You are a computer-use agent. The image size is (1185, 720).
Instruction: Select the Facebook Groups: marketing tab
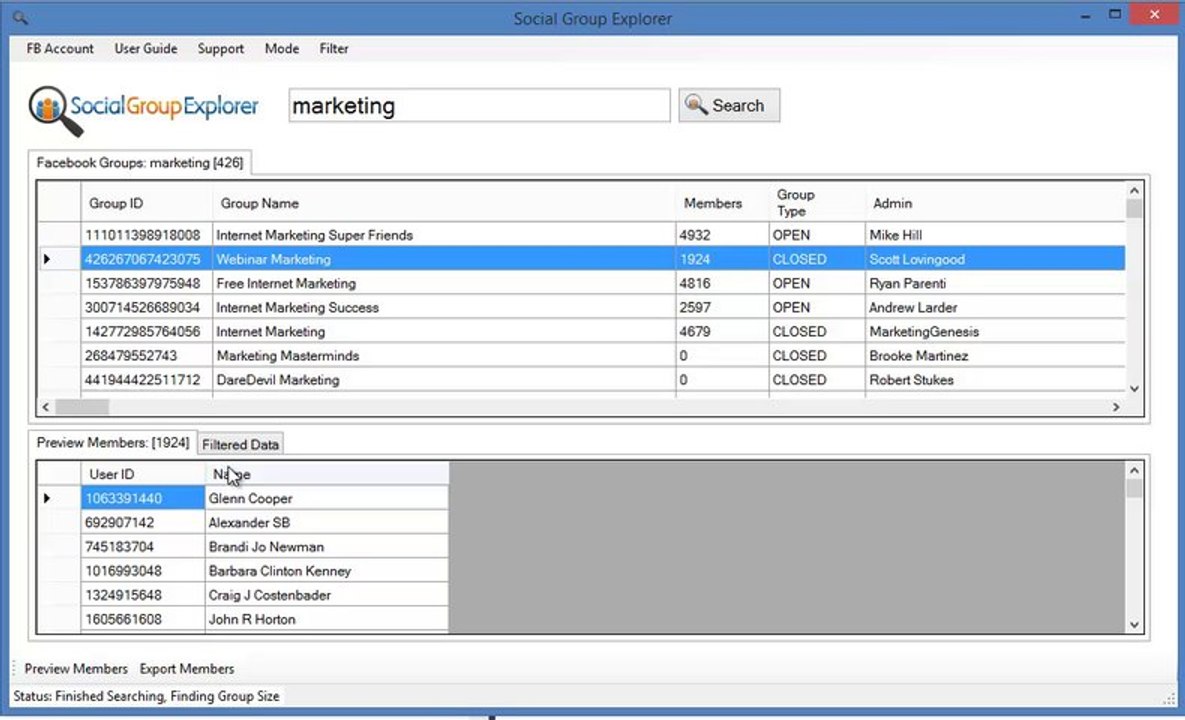(140, 162)
